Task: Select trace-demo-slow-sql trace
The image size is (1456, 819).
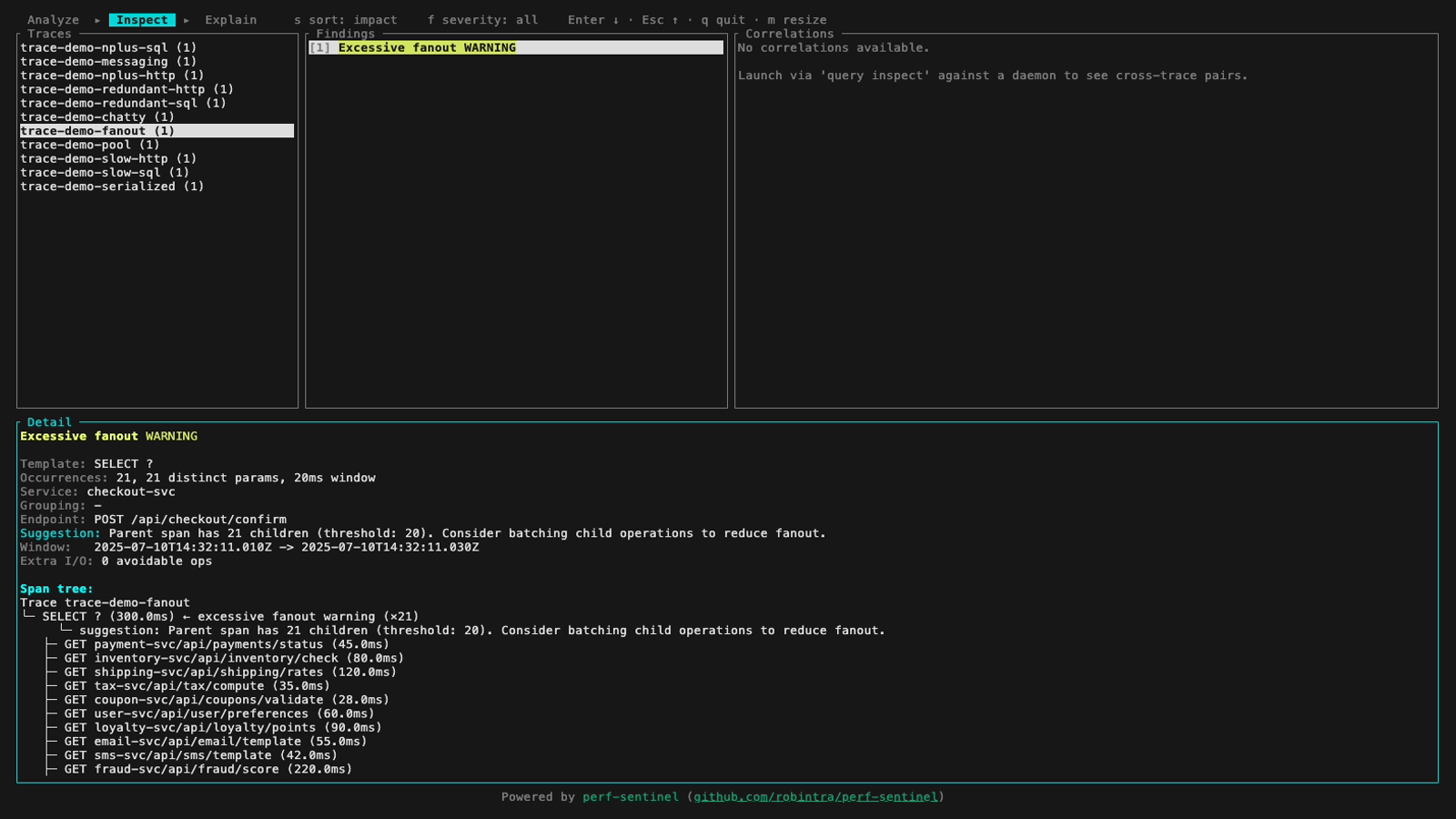Action: [x=157, y=173]
